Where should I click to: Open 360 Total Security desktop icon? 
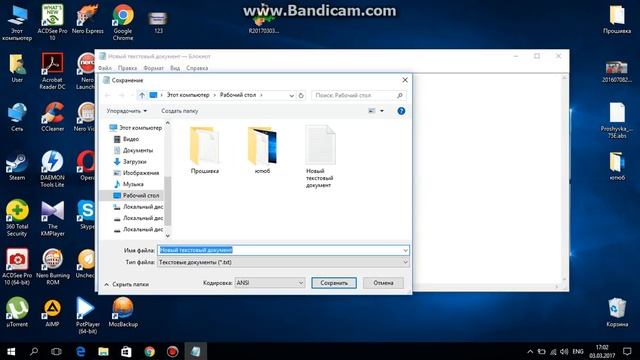point(17,218)
